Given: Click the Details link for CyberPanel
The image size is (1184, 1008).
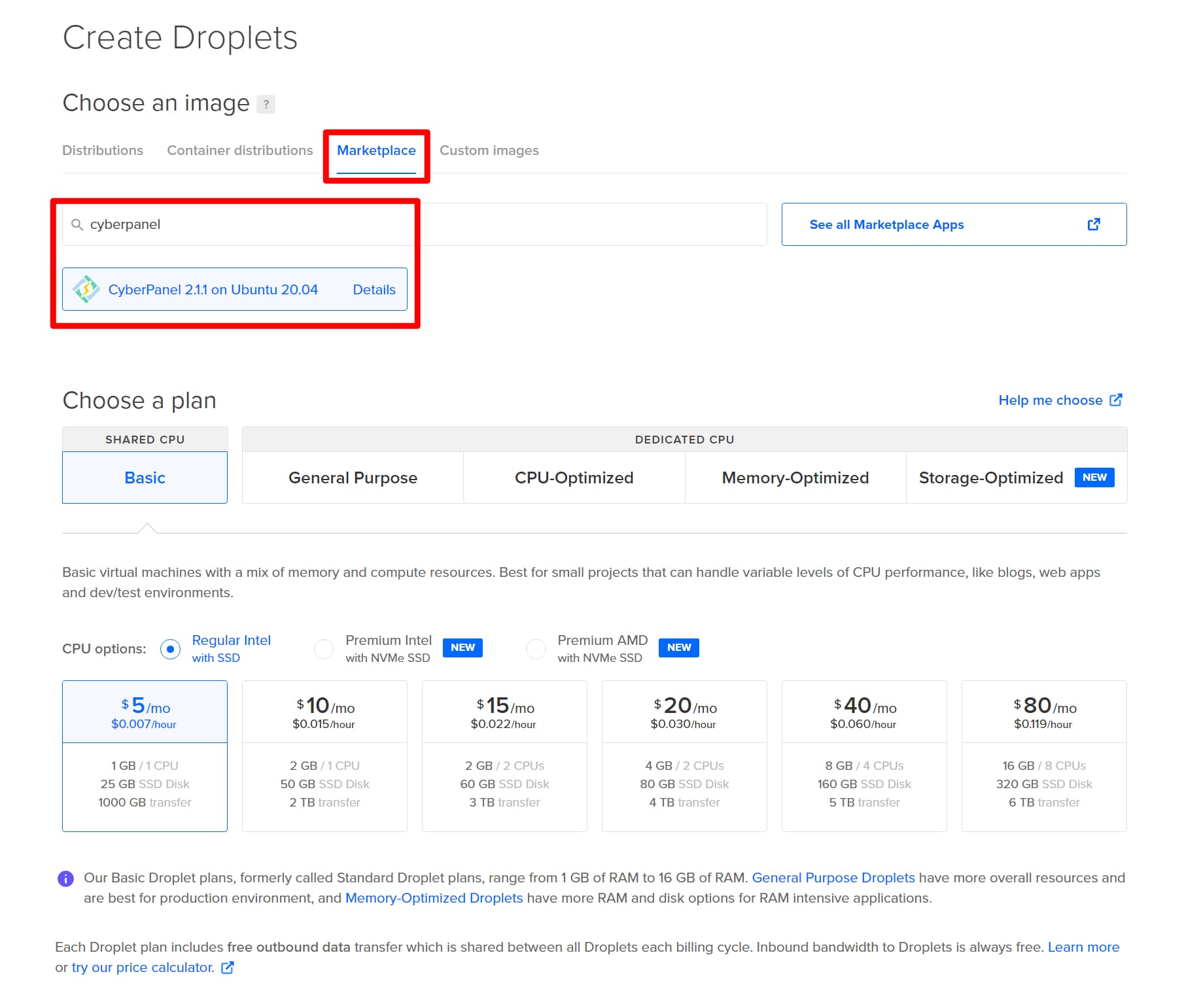Looking at the screenshot, I should tap(374, 288).
